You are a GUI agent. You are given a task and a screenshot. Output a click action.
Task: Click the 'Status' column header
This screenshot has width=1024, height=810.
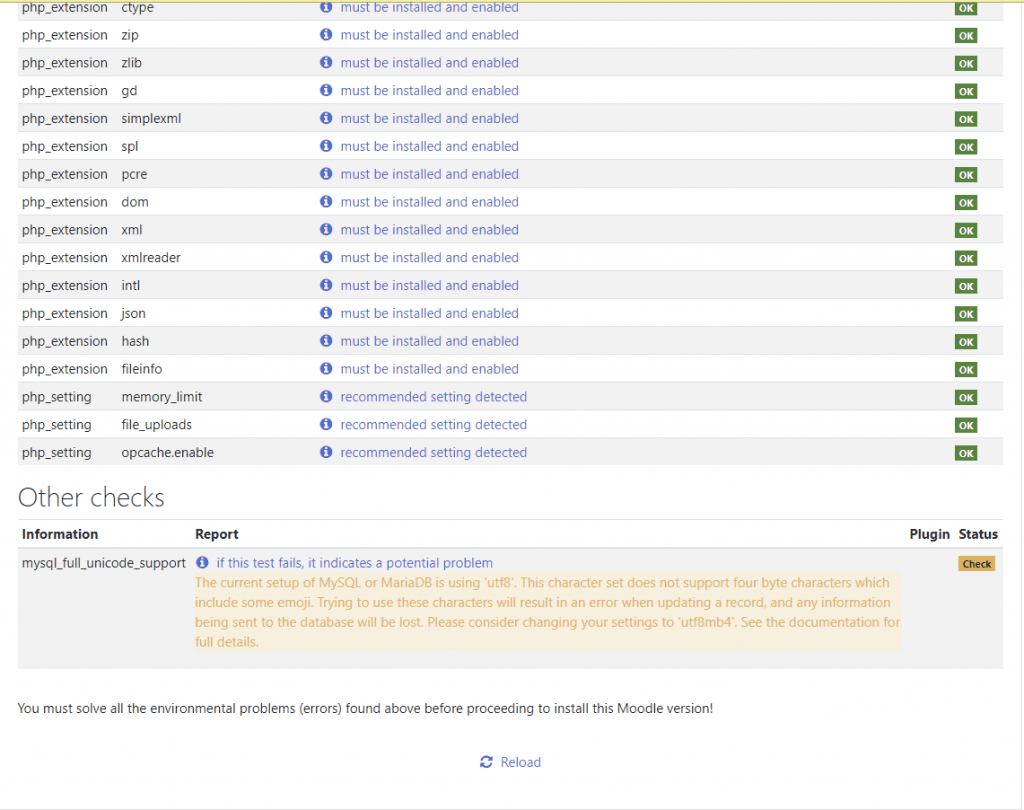coord(978,534)
